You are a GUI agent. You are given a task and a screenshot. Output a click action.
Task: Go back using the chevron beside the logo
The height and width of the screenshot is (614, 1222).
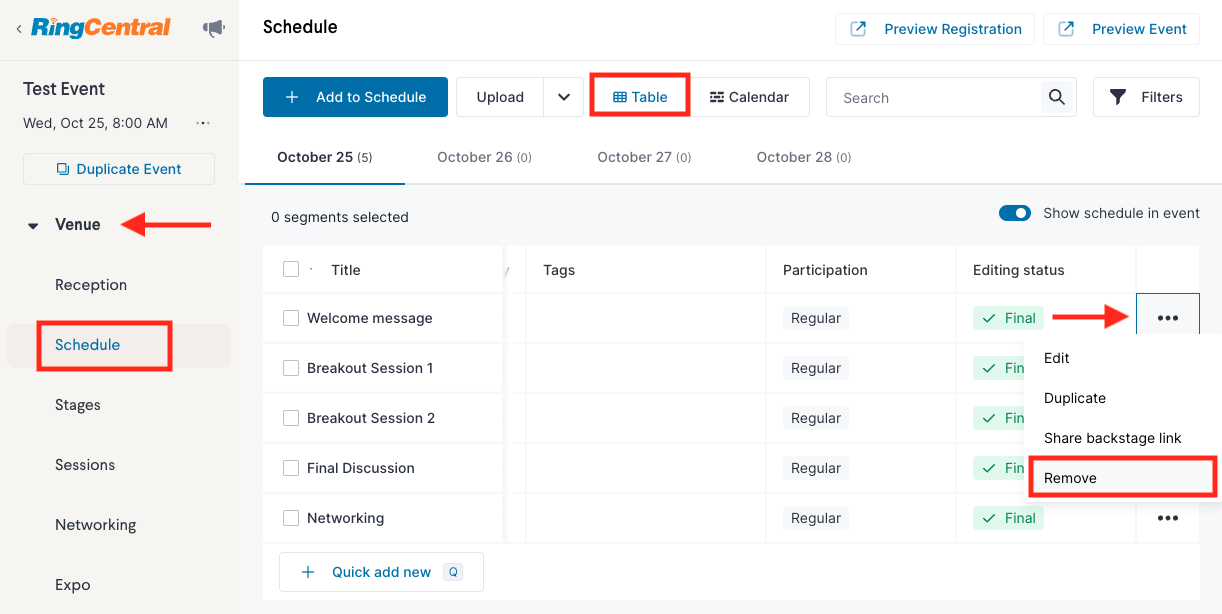coord(19,29)
